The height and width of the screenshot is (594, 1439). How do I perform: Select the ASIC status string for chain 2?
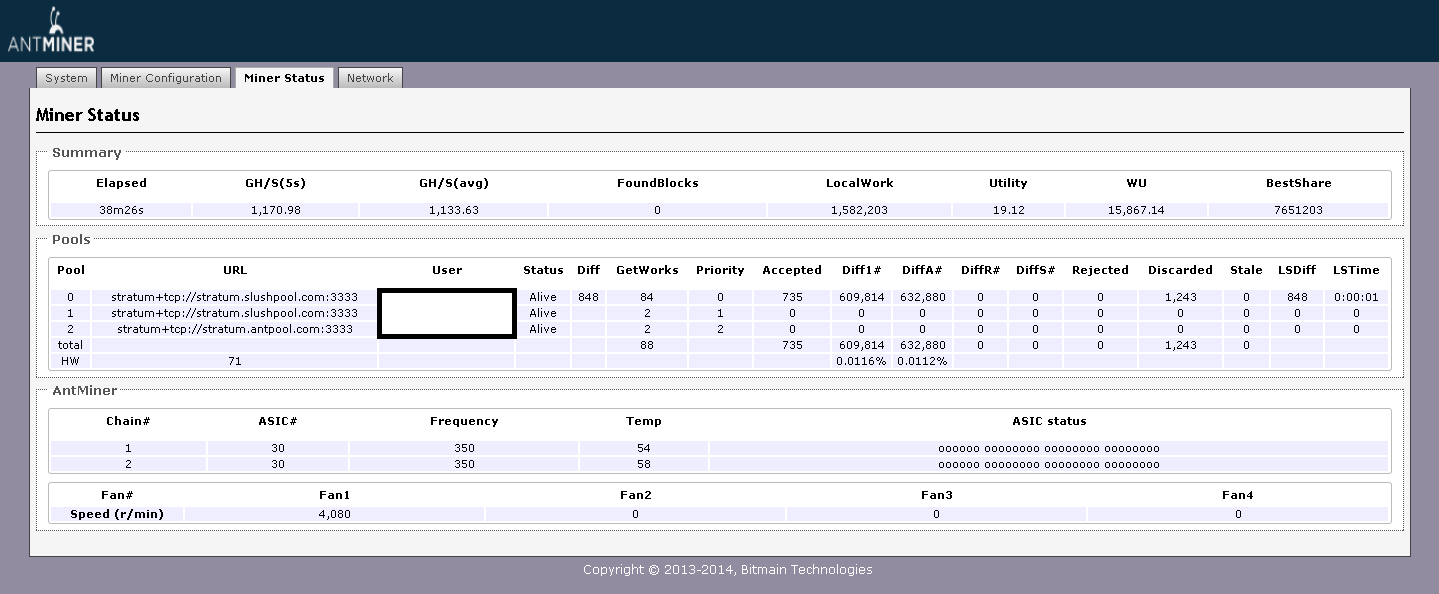[1048, 465]
